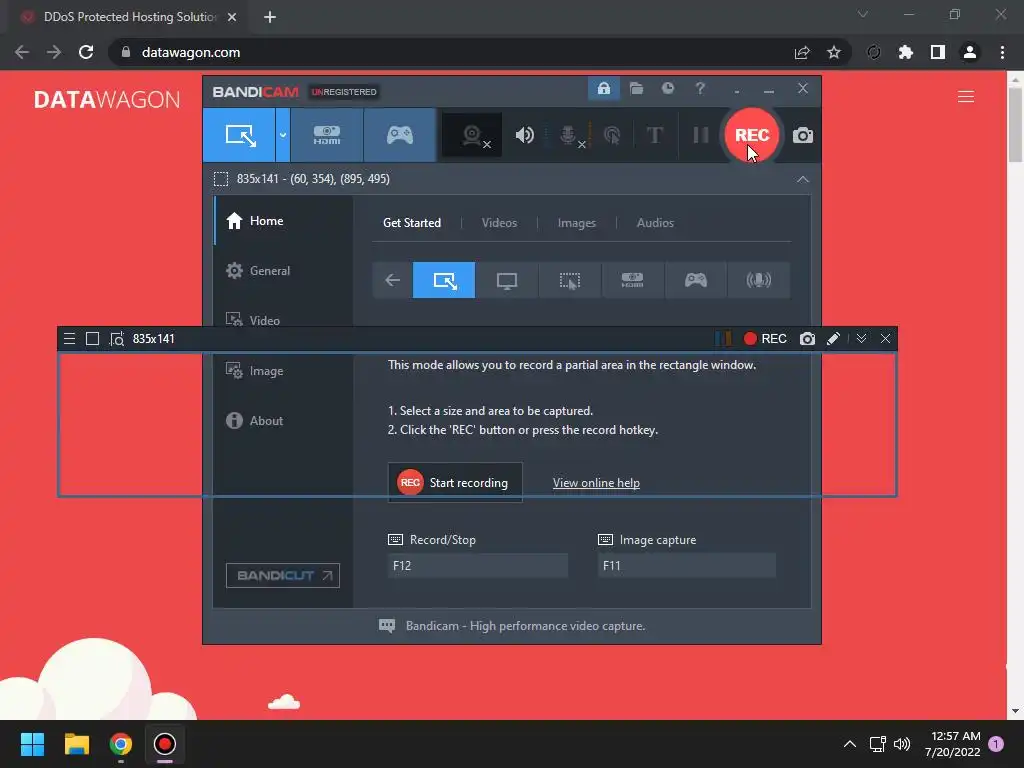The height and width of the screenshot is (768, 1024).
Task: Click the back arrow in mode row
Action: 392,280
